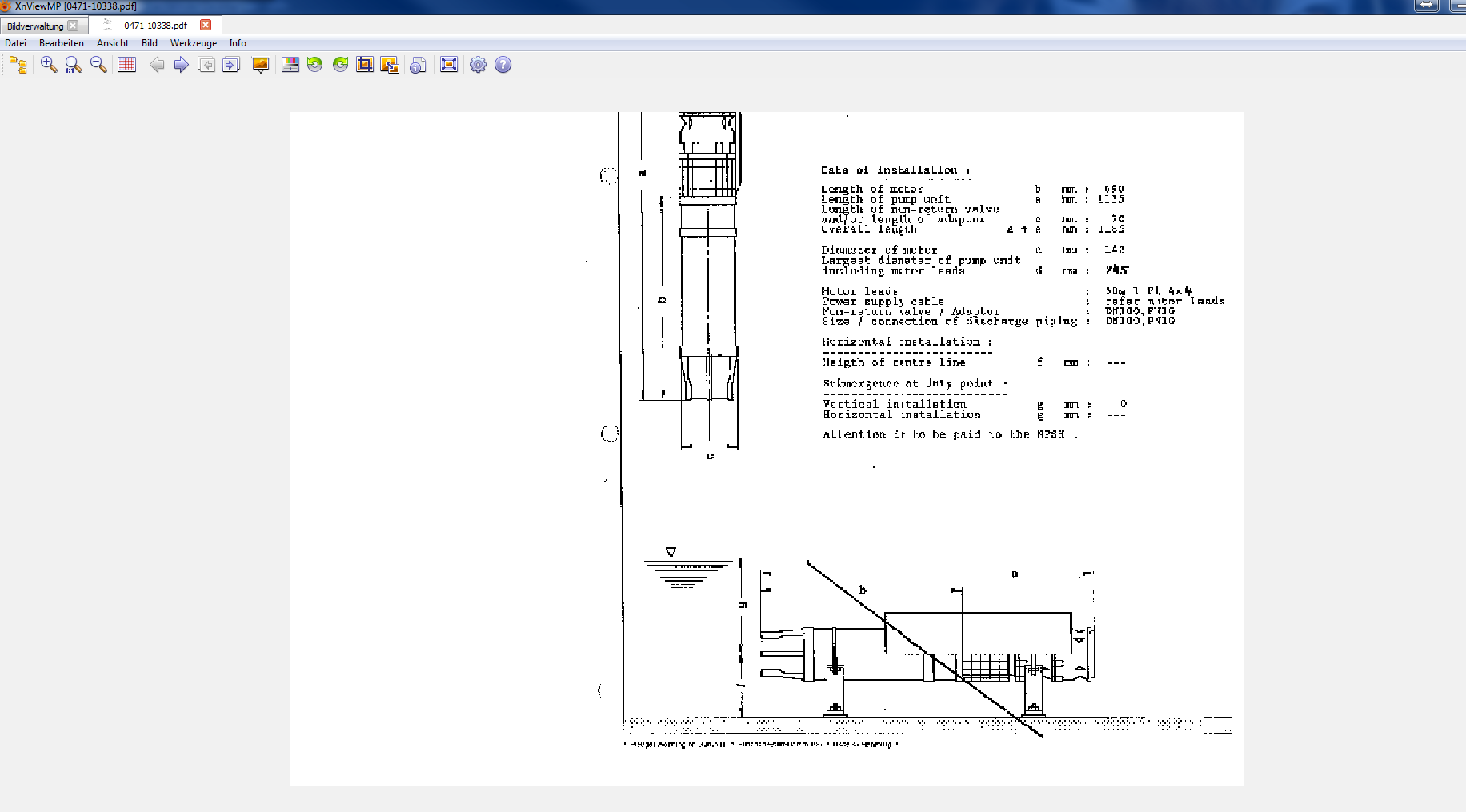Advance to the next page of the document

pos(231,65)
